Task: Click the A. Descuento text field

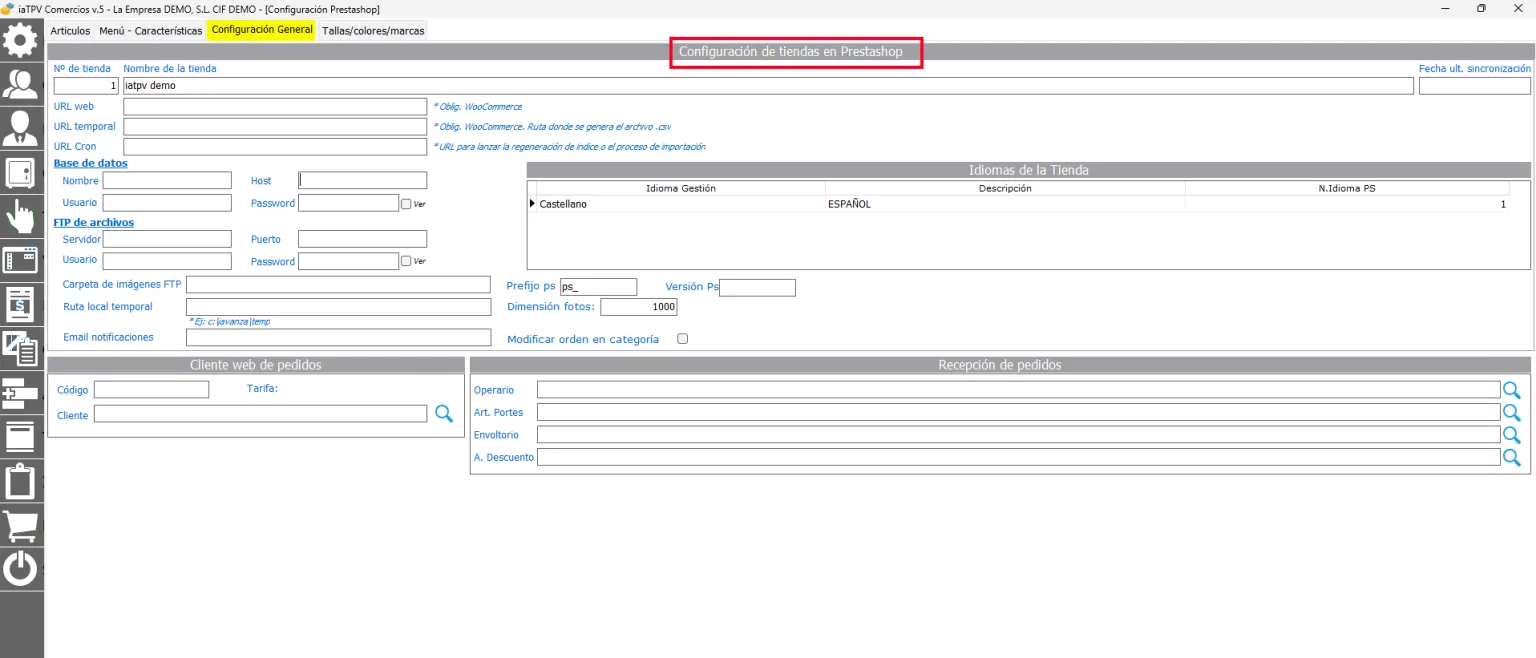Action: click(1019, 457)
